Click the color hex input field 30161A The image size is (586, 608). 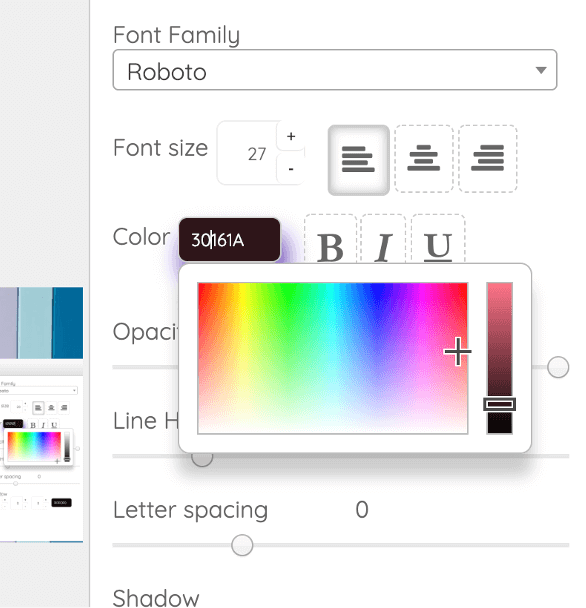click(229, 240)
